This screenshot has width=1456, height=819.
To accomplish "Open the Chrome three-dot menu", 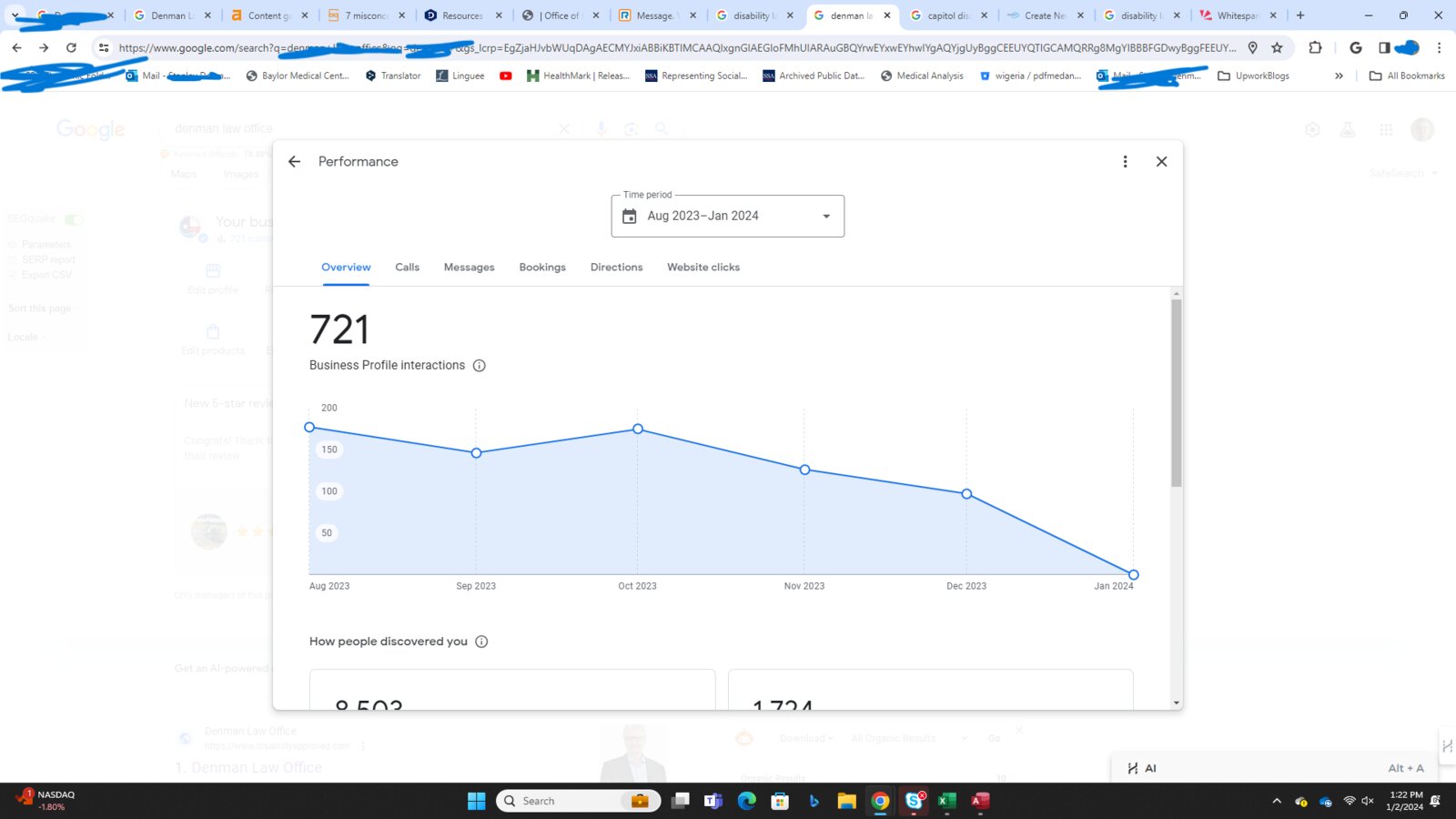I will pos(1439,47).
